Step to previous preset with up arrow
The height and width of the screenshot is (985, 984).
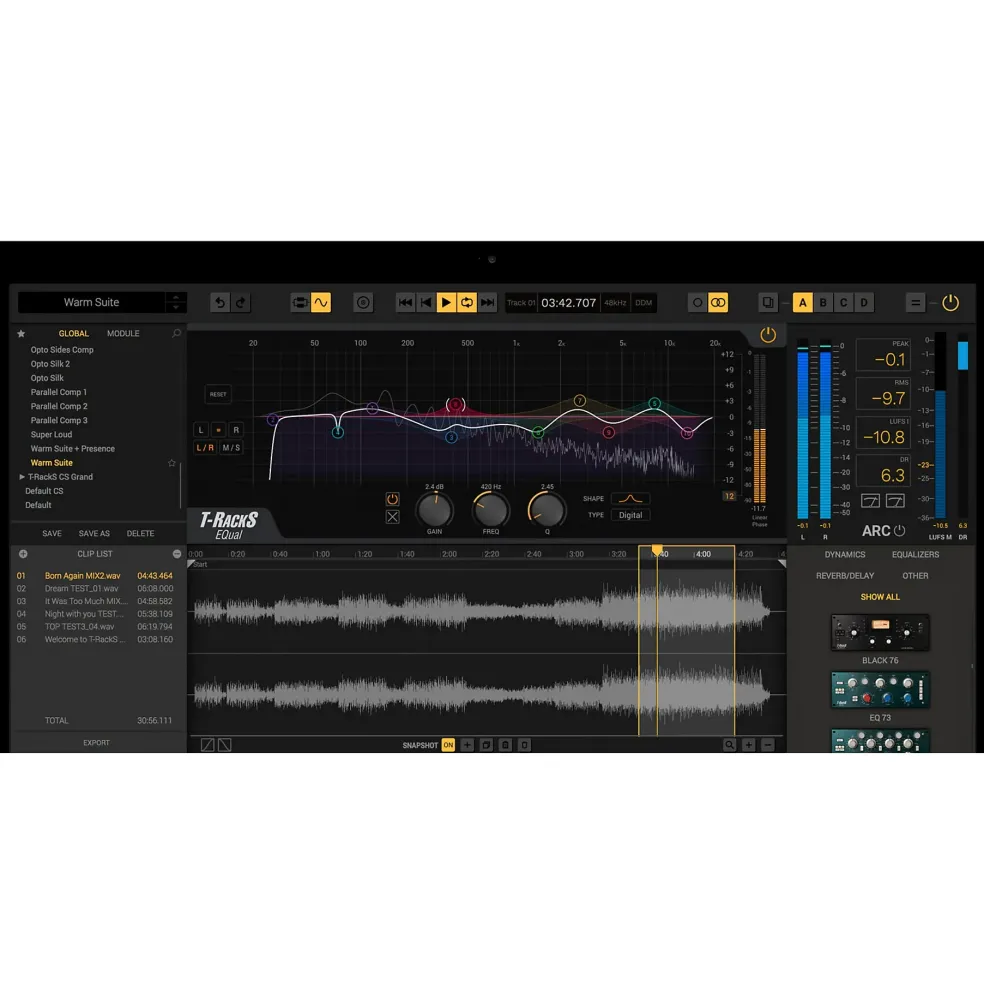[176, 297]
